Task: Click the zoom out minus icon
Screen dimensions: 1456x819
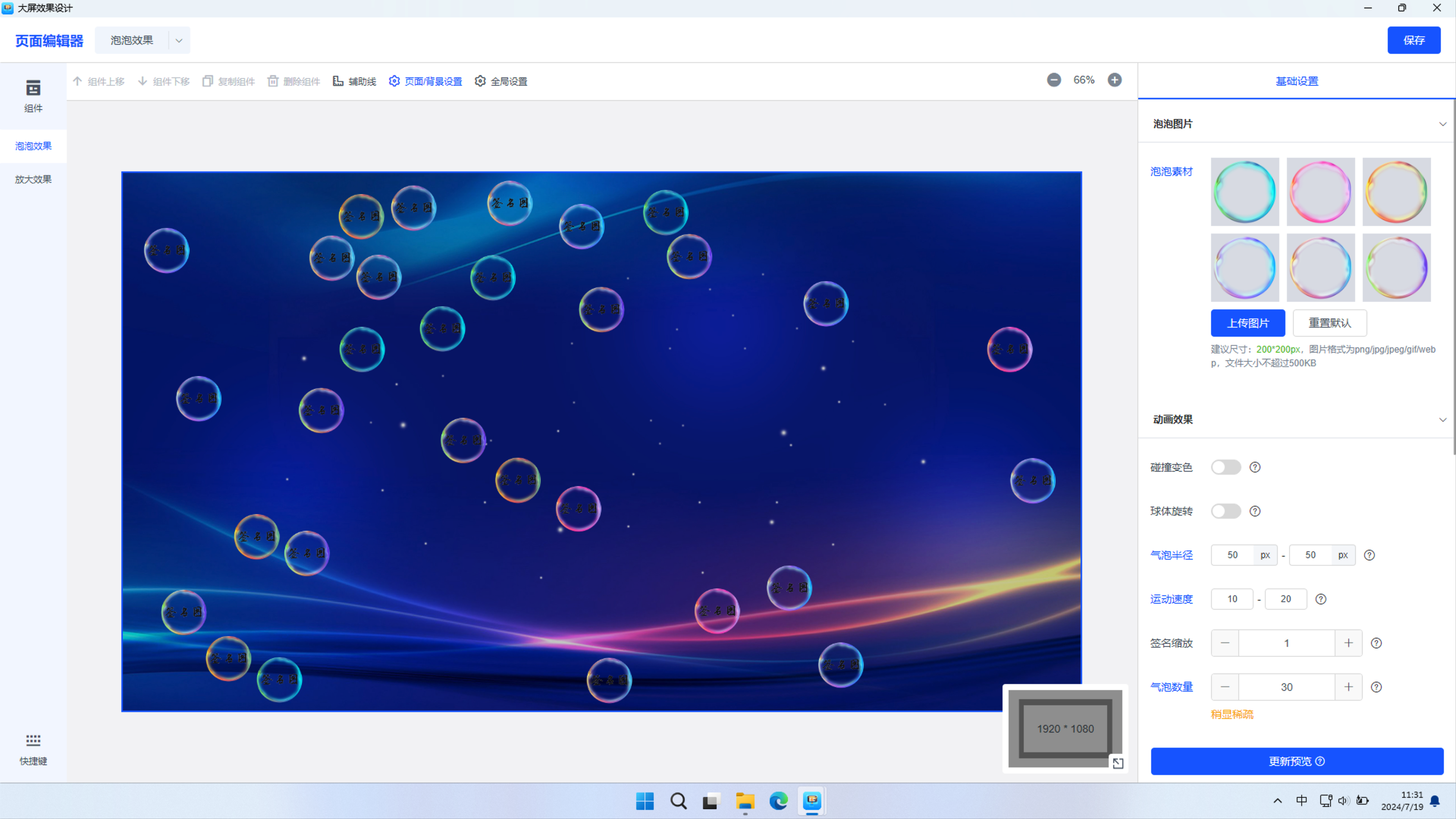Action: pyautogui.click(x=1054, y=80)
